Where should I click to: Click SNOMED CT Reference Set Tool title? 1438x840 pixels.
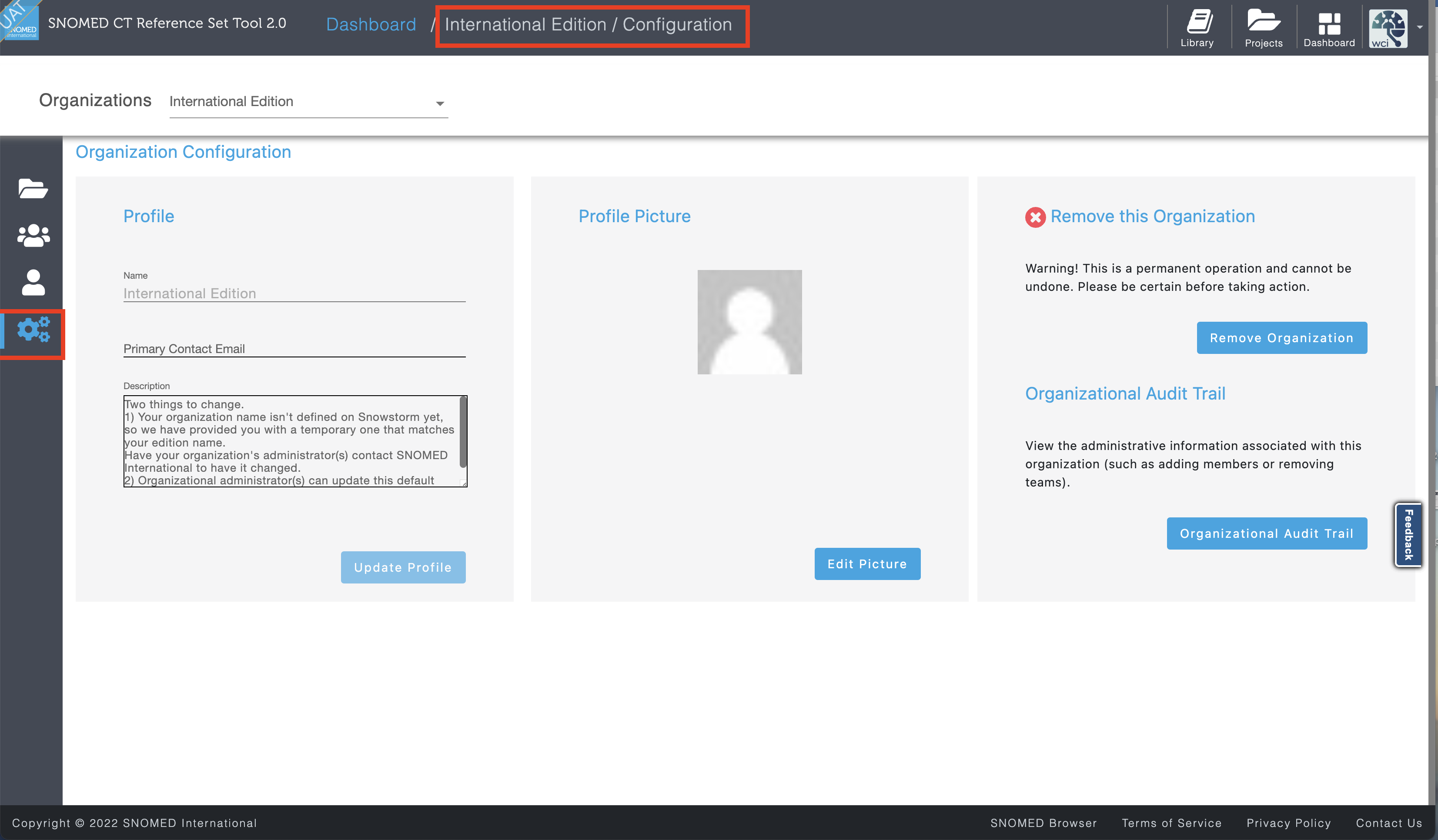(x=167, y=23)
